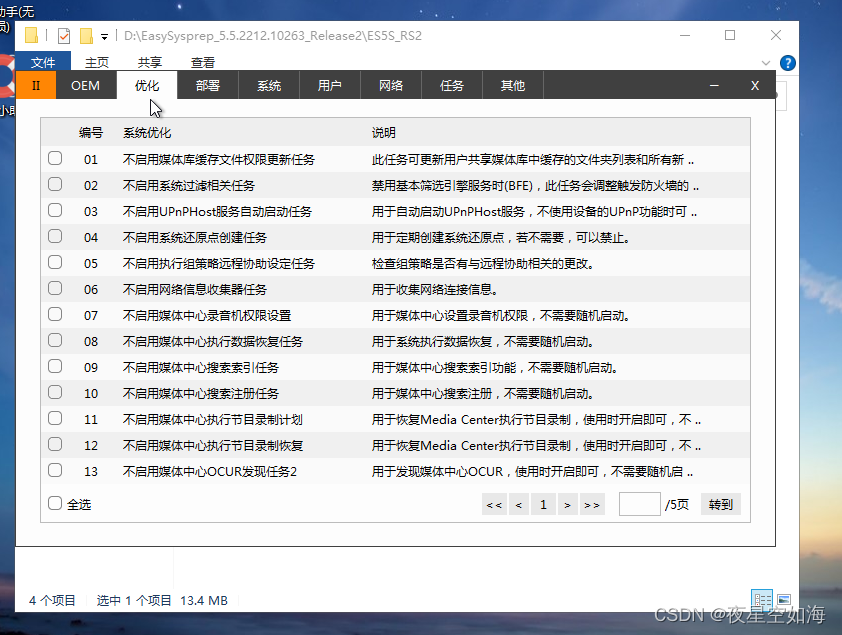Viewport: 842px width, 635px height.
Task: Switch to details view in the status bar
Action: 762,600
